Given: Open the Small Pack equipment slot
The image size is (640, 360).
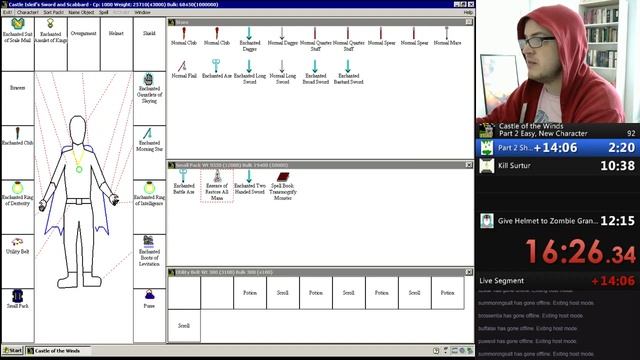Looking at the screenshot, I should [x=18, y=296].
